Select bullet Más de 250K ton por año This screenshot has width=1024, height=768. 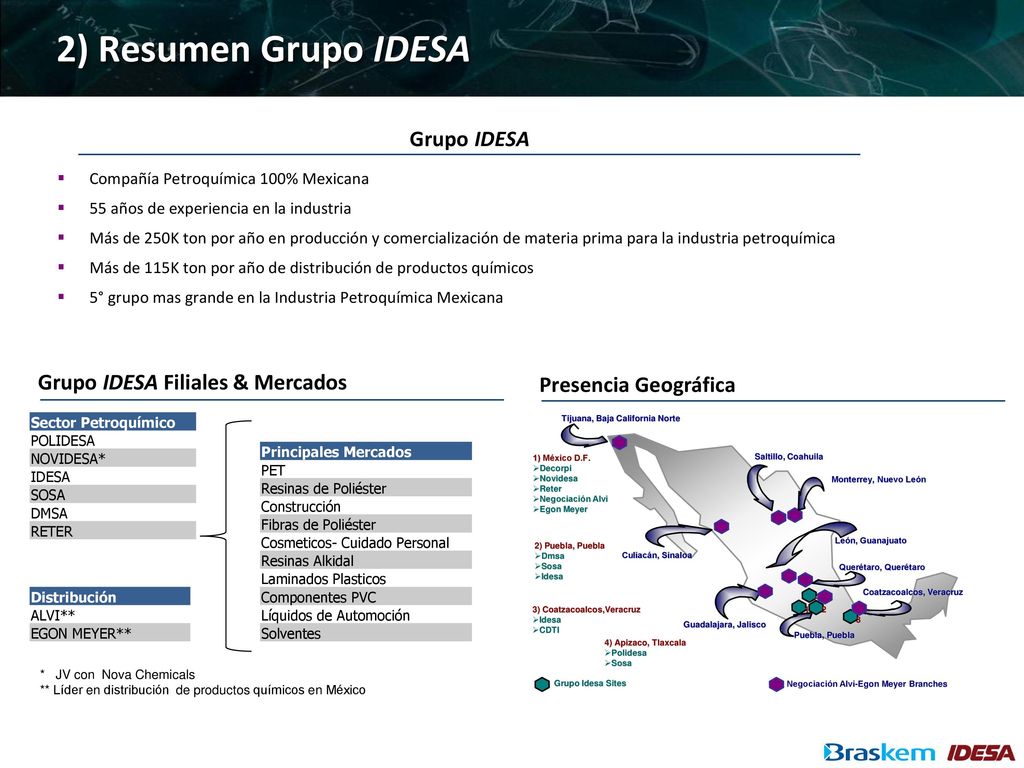coord(462,238)
